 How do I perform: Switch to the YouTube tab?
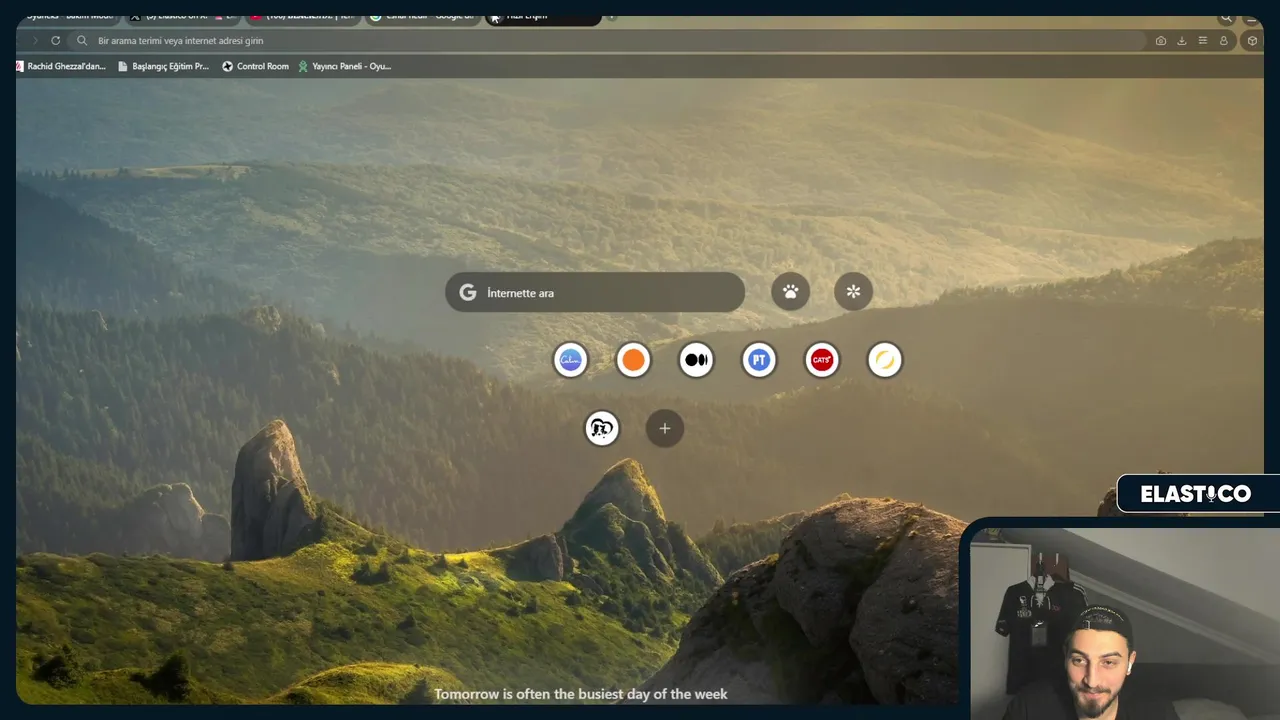[x=303, y=18]
